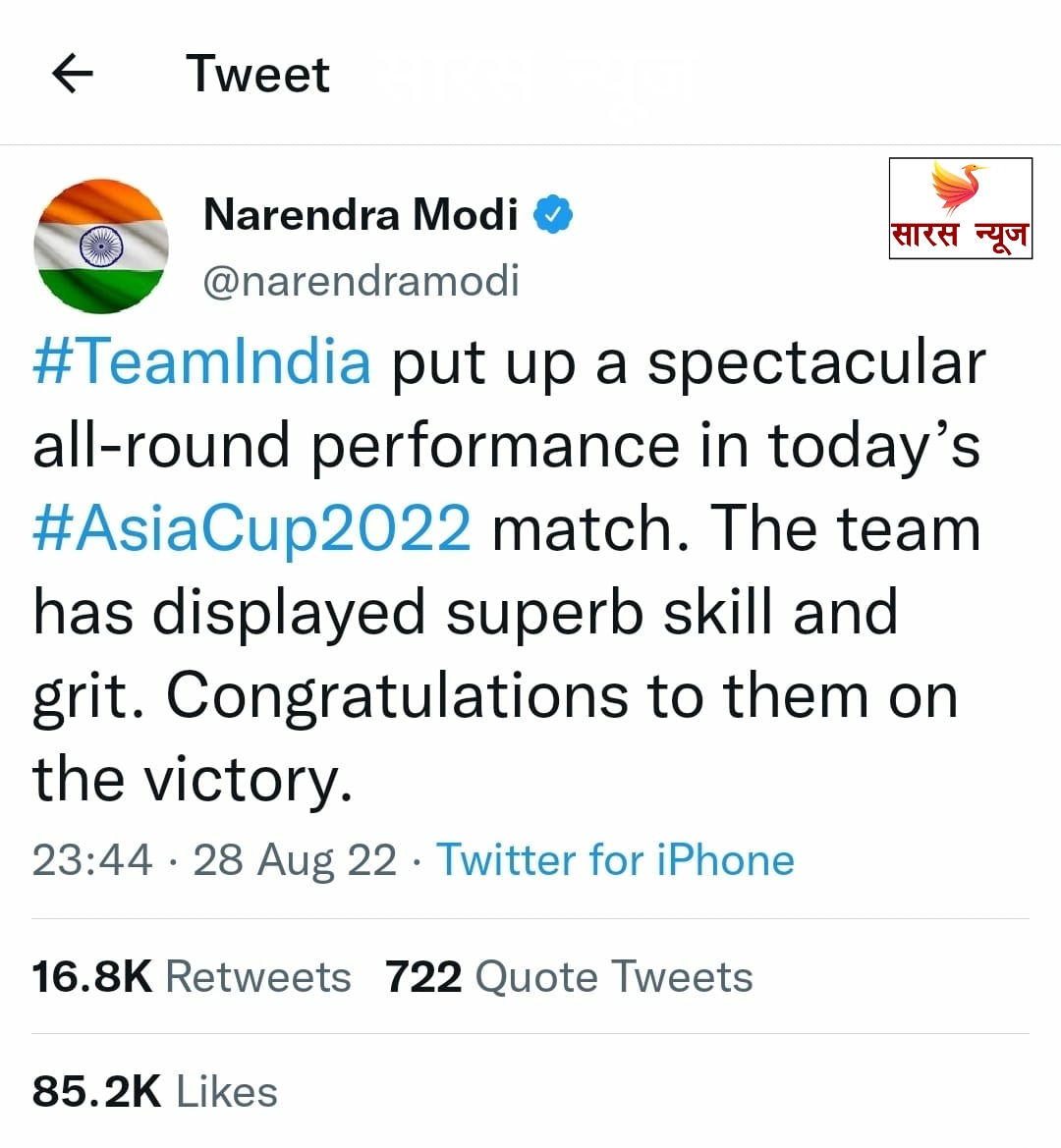1061x1148 pixels.
Task: Click the Tweet header title
Action: [x=257, y=74]
